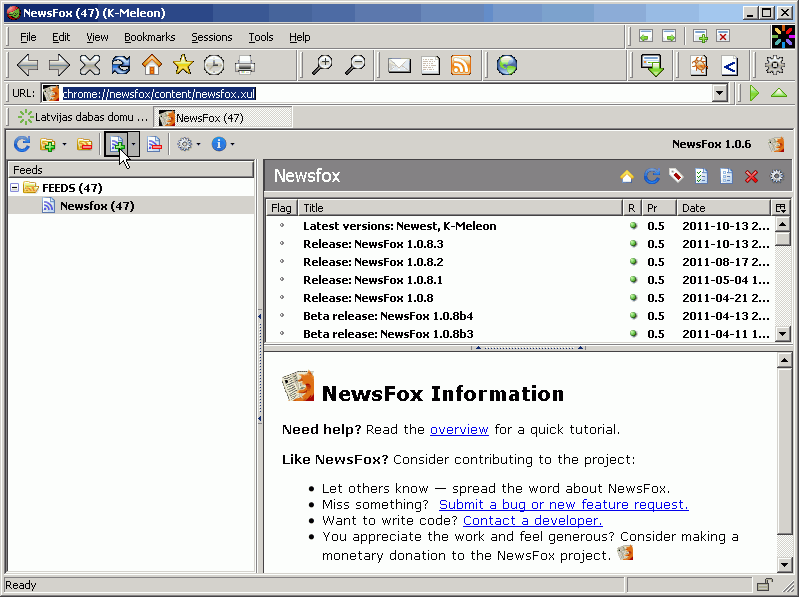799x597 pixels.
Task: Click the Go green play arrow beside URL
Action: [755, 93]
